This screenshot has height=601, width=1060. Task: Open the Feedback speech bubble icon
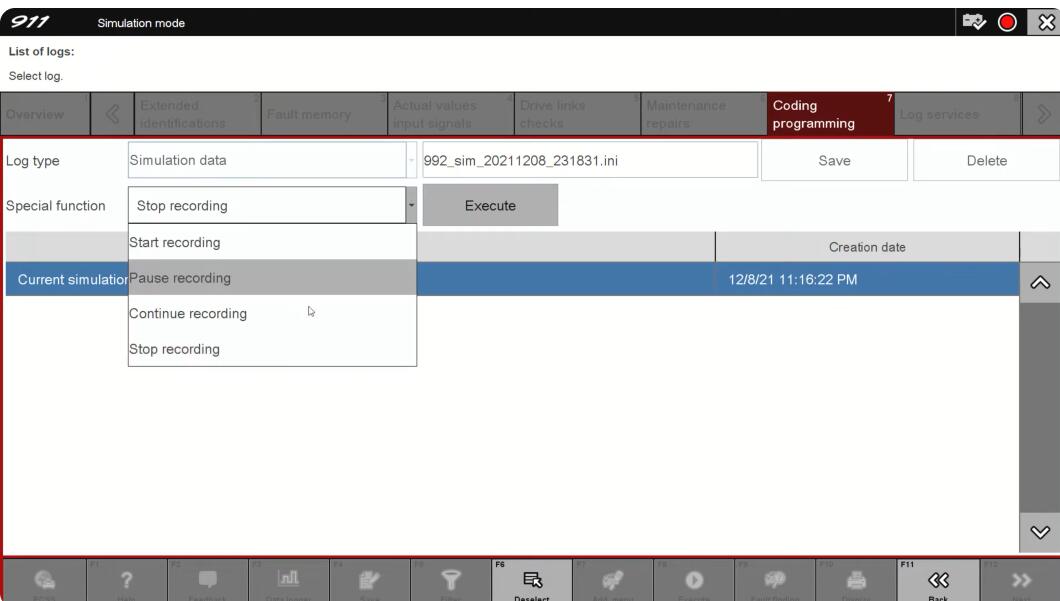pos(208,578)
